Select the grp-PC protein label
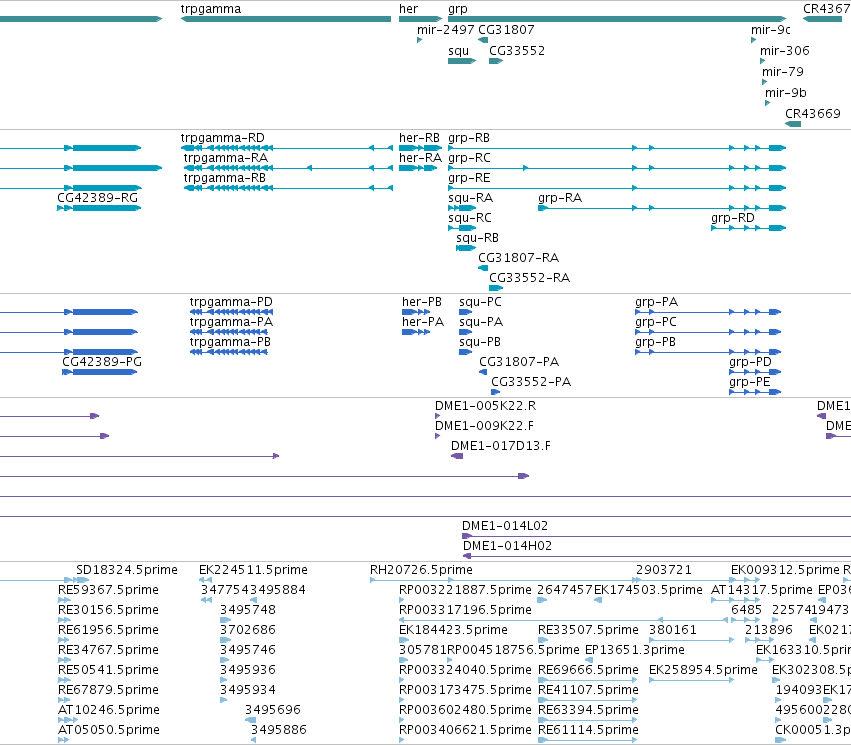This screenshot has height=745, width=851. point(656,322)
